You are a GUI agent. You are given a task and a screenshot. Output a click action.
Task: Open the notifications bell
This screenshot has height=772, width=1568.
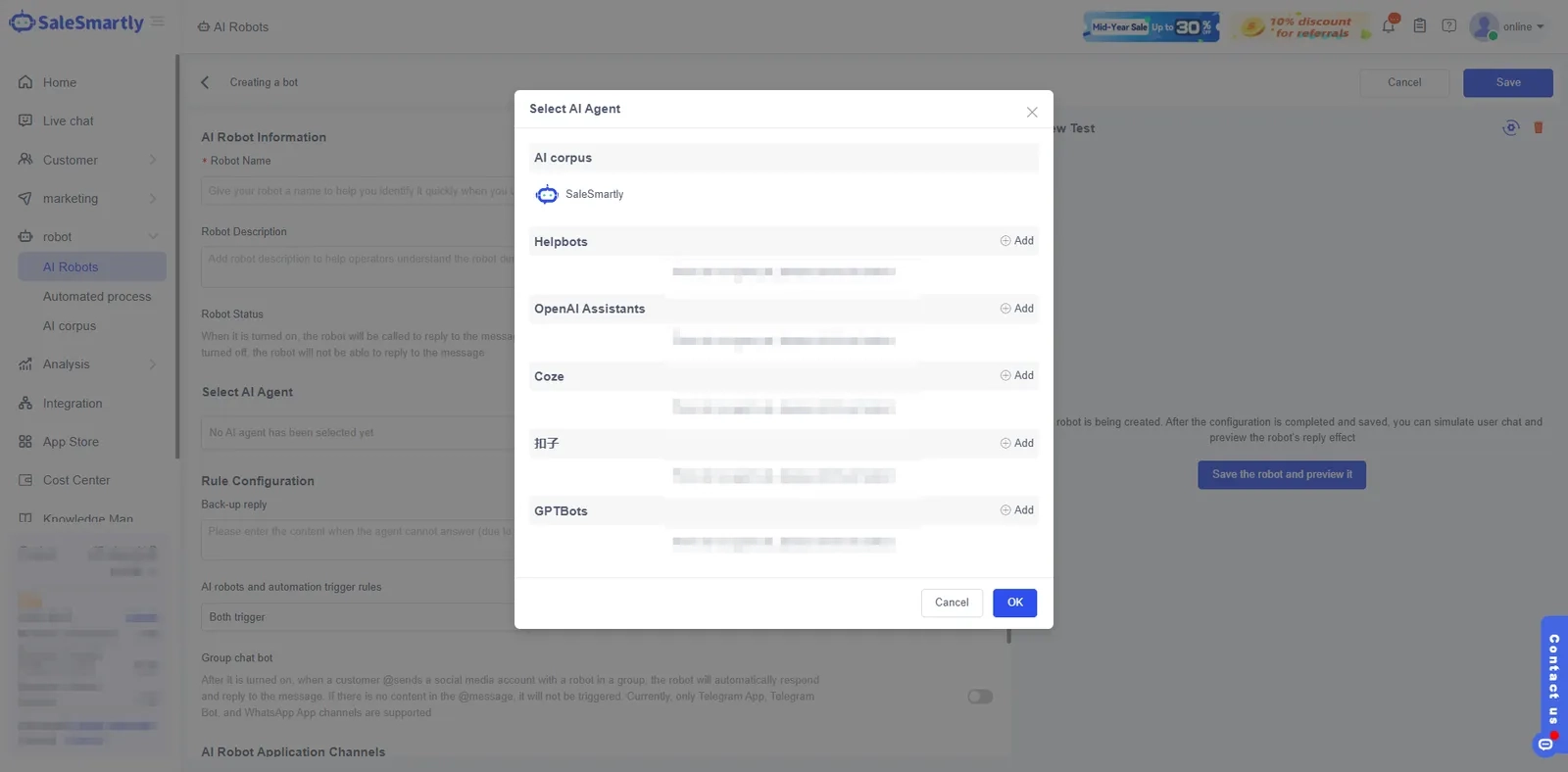tap(1389, 25)
